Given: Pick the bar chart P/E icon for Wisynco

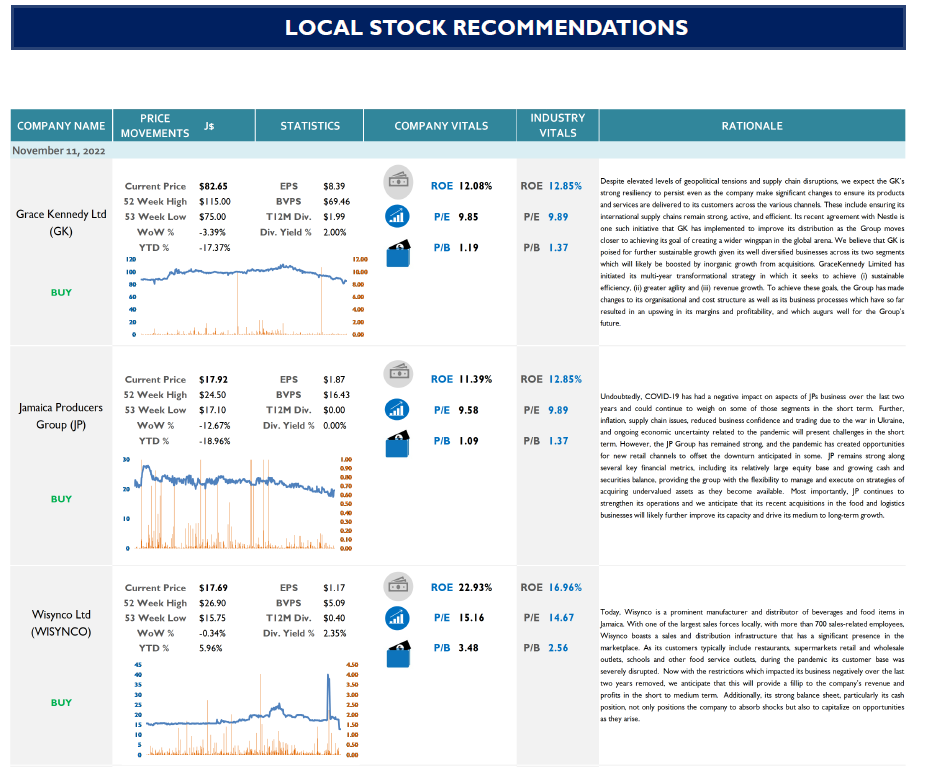Looking at the screenshot, I should (x=397, y=618).
